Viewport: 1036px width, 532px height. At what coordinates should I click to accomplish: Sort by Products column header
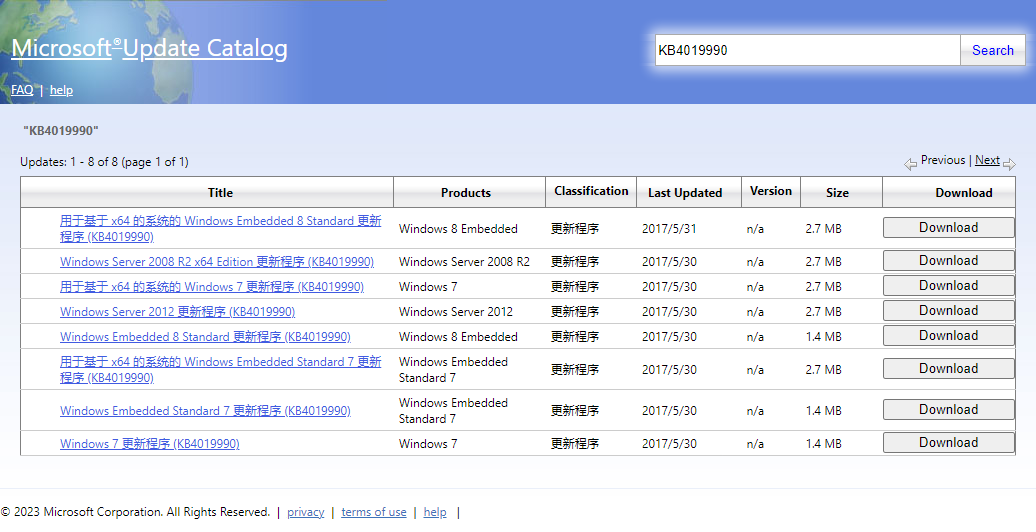(466, 192)
